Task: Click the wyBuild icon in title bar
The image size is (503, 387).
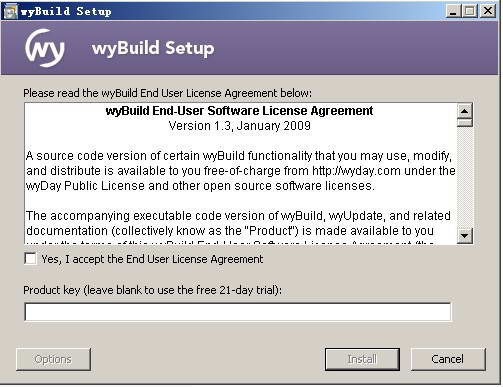Action: click(10, 11)
